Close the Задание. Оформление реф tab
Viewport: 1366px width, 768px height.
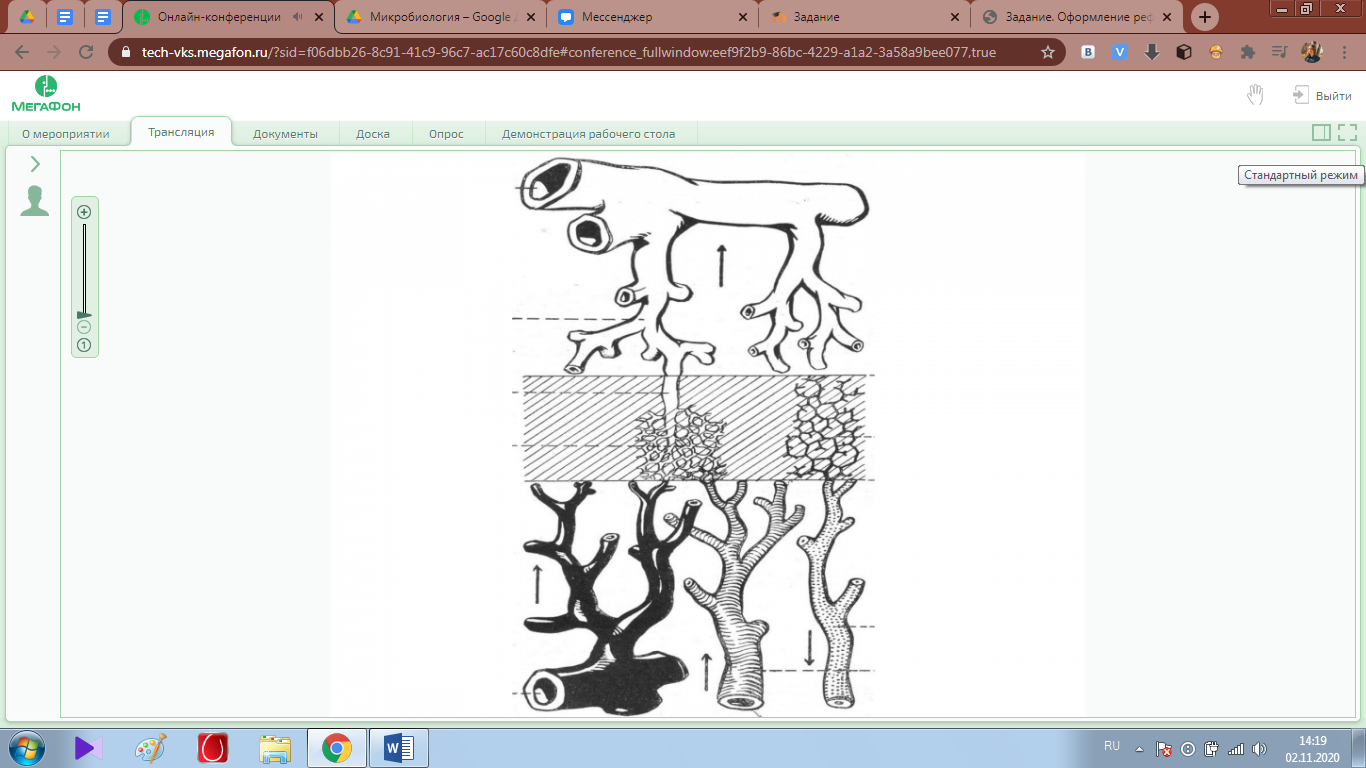click(x=1167, y=17)
